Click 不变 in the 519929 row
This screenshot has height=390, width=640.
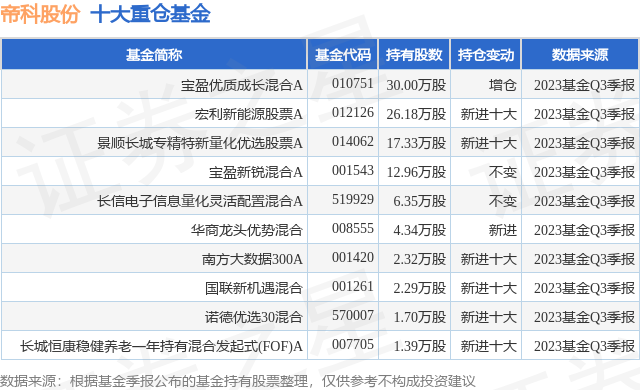(503, 201)
